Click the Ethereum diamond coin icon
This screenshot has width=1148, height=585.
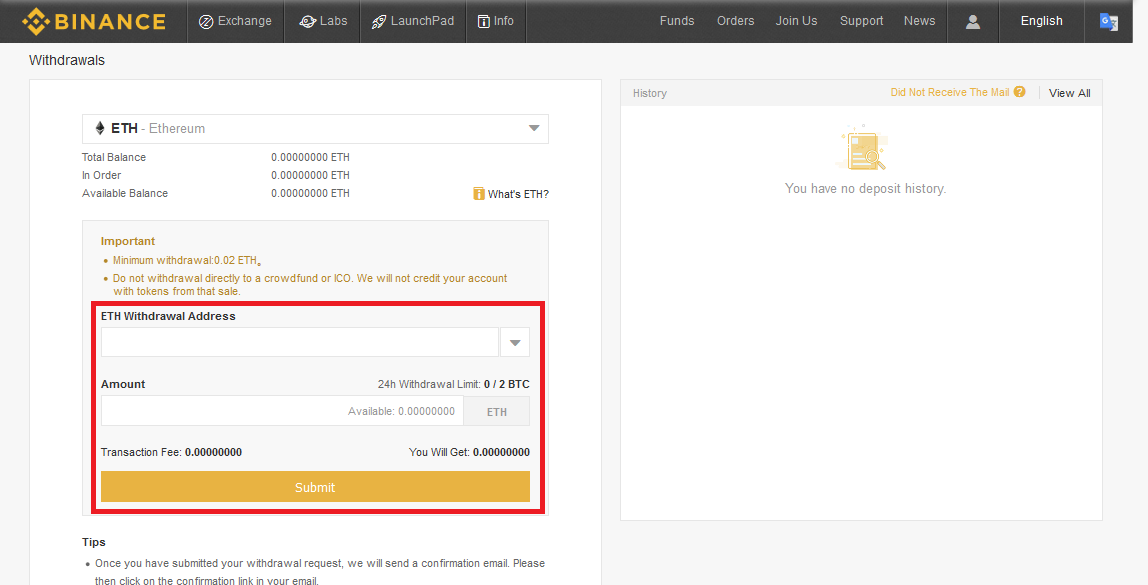100,129
